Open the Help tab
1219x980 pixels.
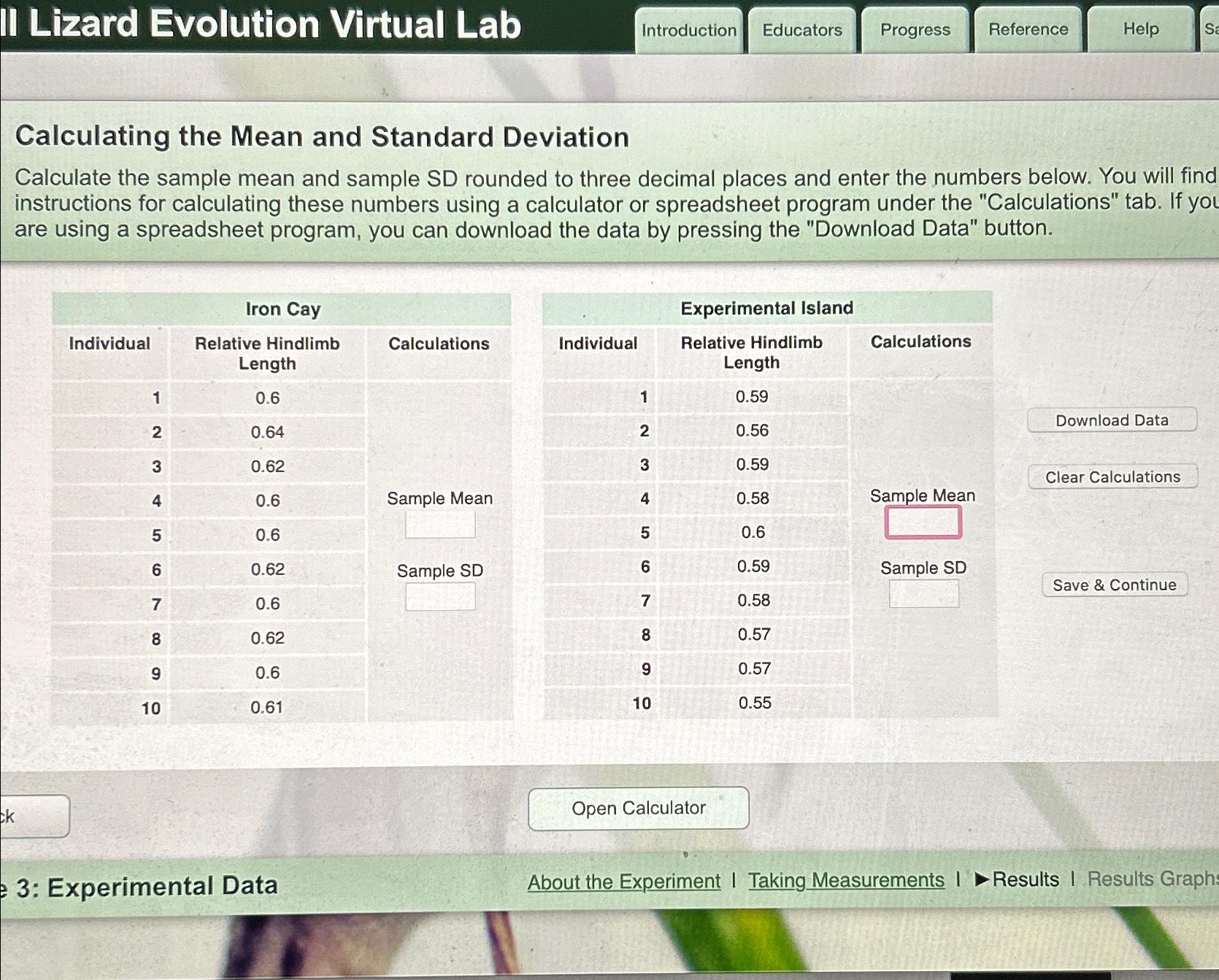click(x=1140, y=30)
